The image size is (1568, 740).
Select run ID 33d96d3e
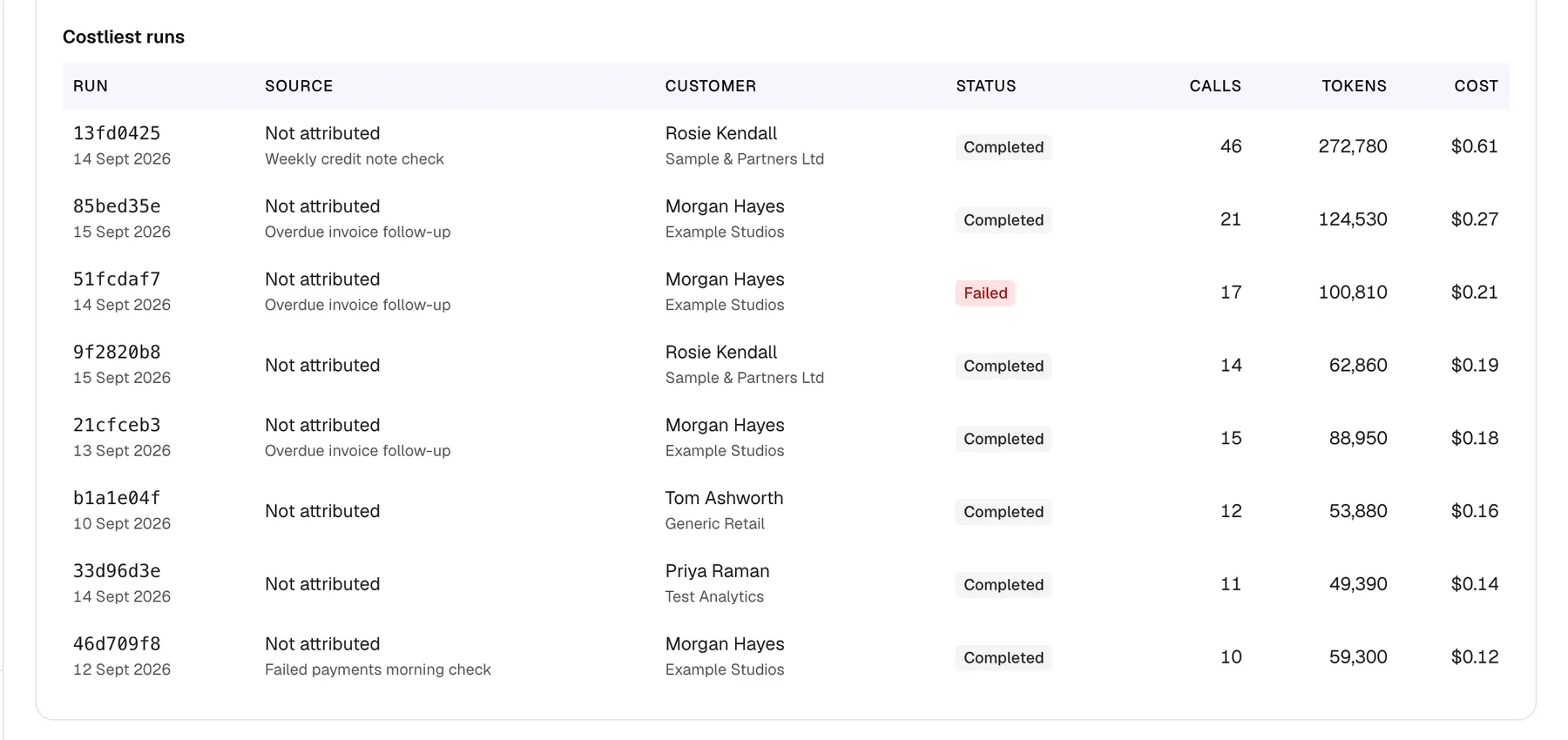pyautogui.click(x=117, y=572)
